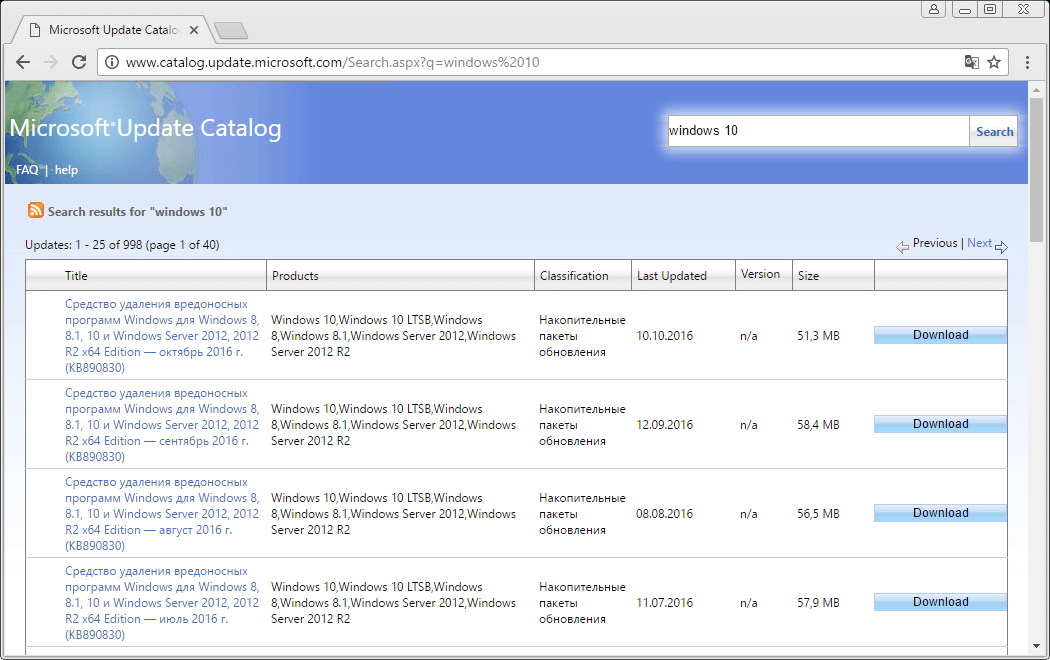
Task: Open the help link
Action: pos(65,169)
